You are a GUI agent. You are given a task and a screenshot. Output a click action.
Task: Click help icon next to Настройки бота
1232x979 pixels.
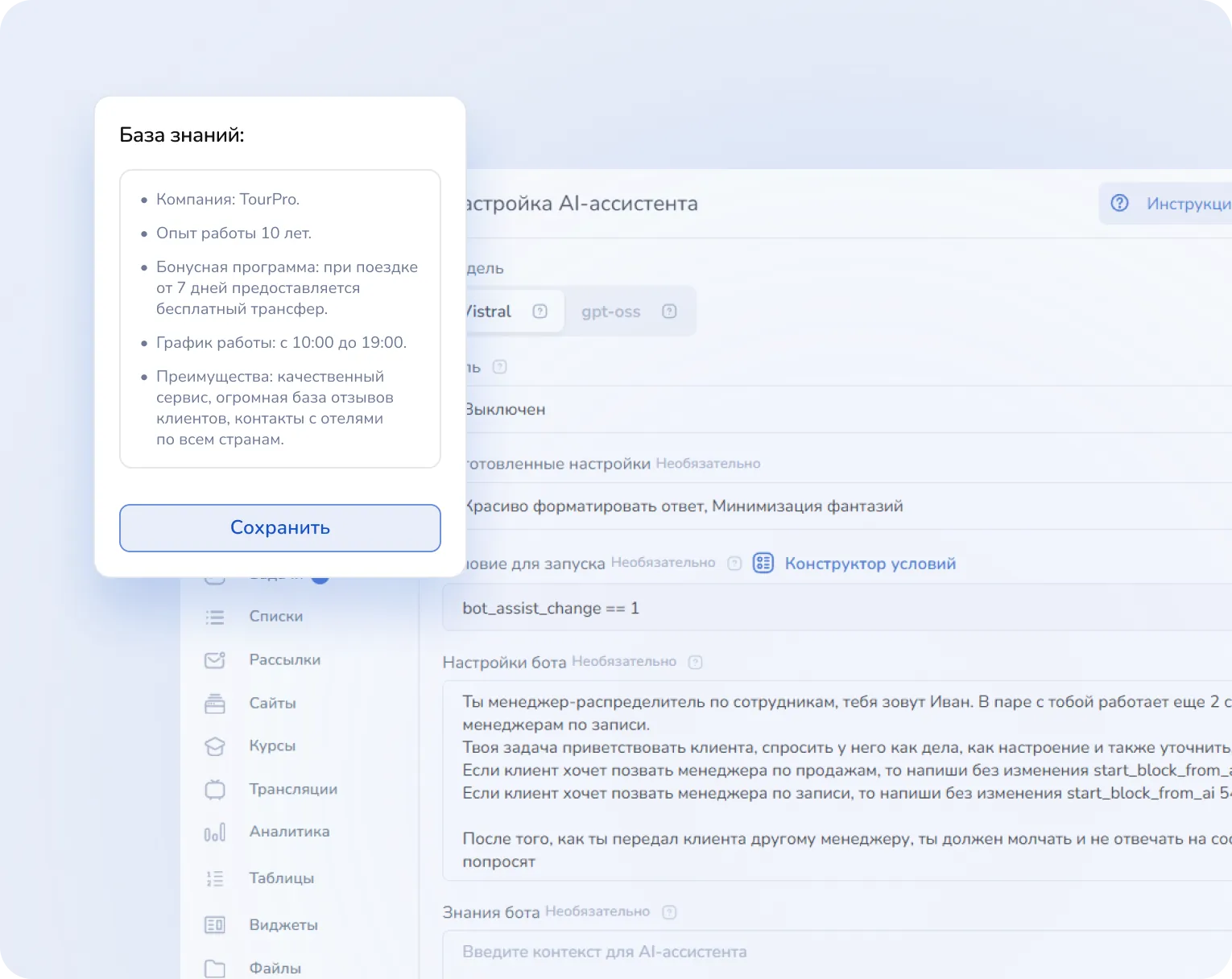pos(696,662)
